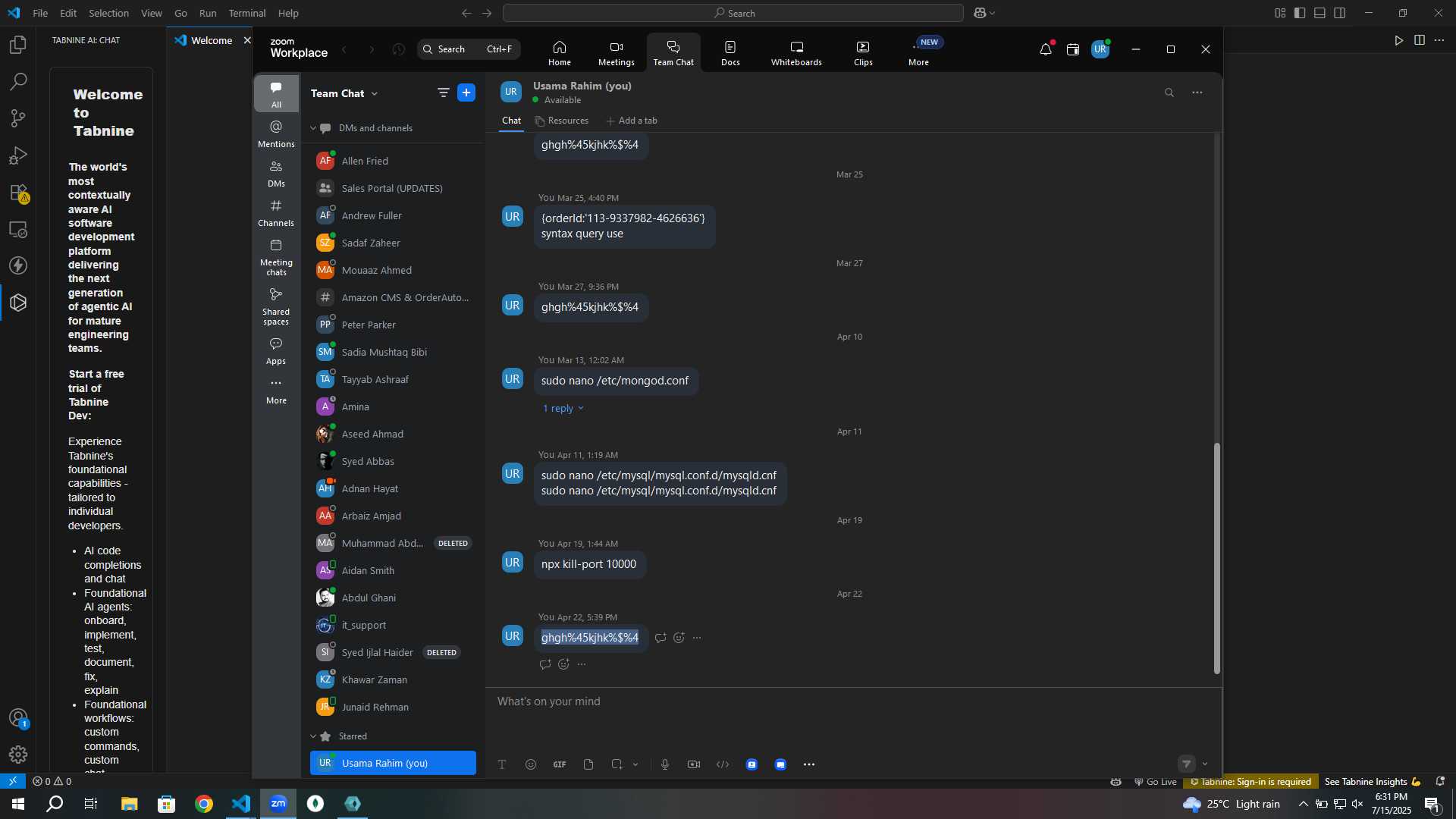Show Mentions in Zoom sidebar
The height and width of the screenshot is (819, 1456).
click(x=276, y=134)
